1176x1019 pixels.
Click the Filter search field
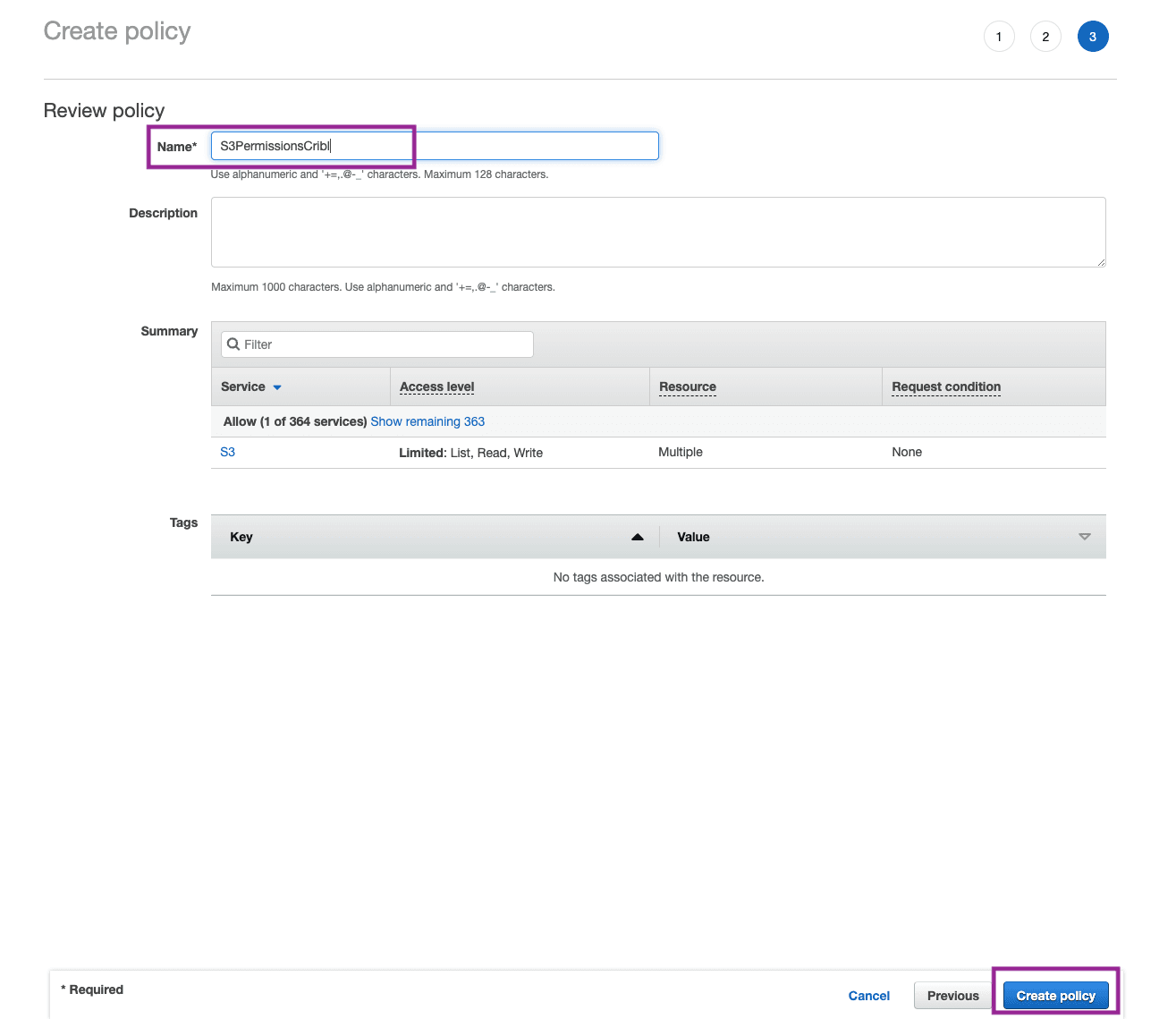pos(385,344)
